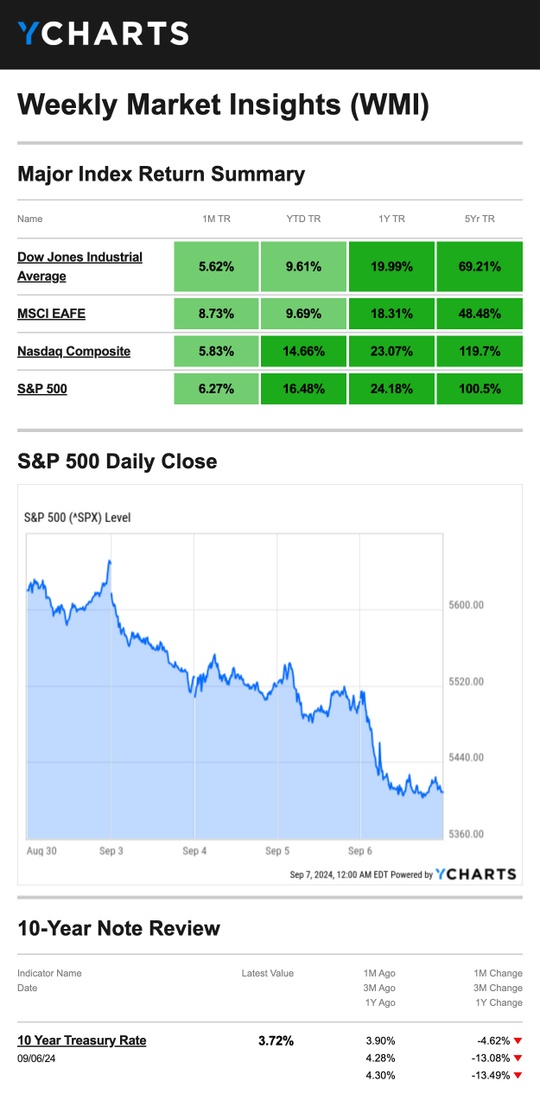Click the Nasdaq 119.7% dark green cell

(x=479, y=352)
